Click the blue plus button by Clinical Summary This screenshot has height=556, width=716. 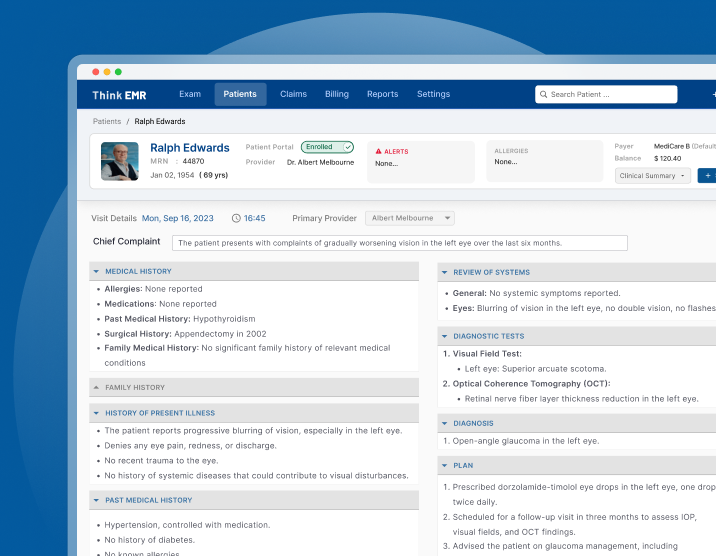coord(708,175)
